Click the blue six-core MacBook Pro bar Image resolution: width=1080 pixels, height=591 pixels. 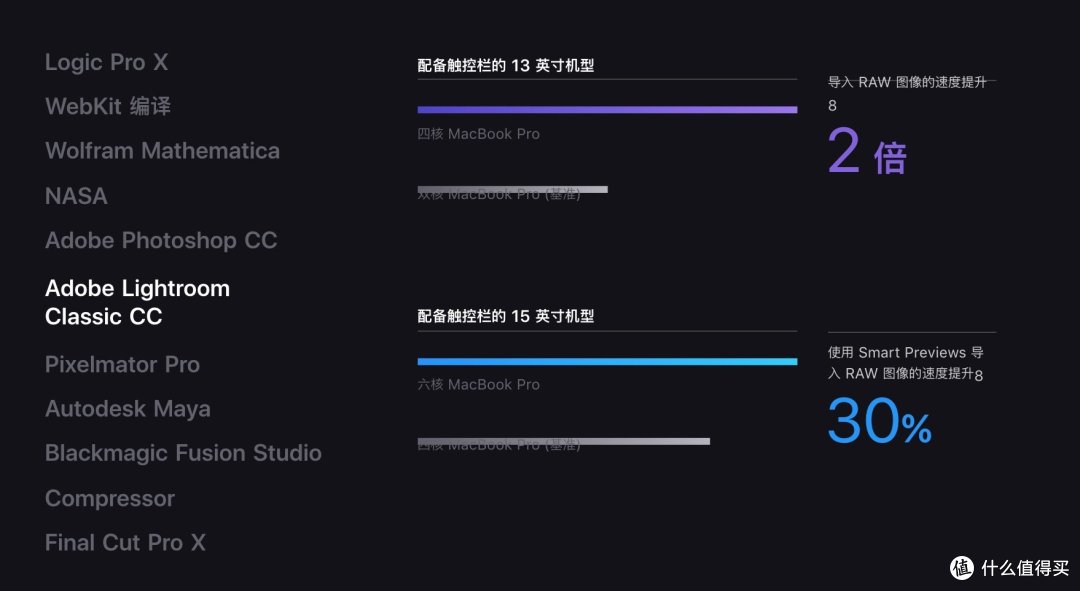[608, 361]
